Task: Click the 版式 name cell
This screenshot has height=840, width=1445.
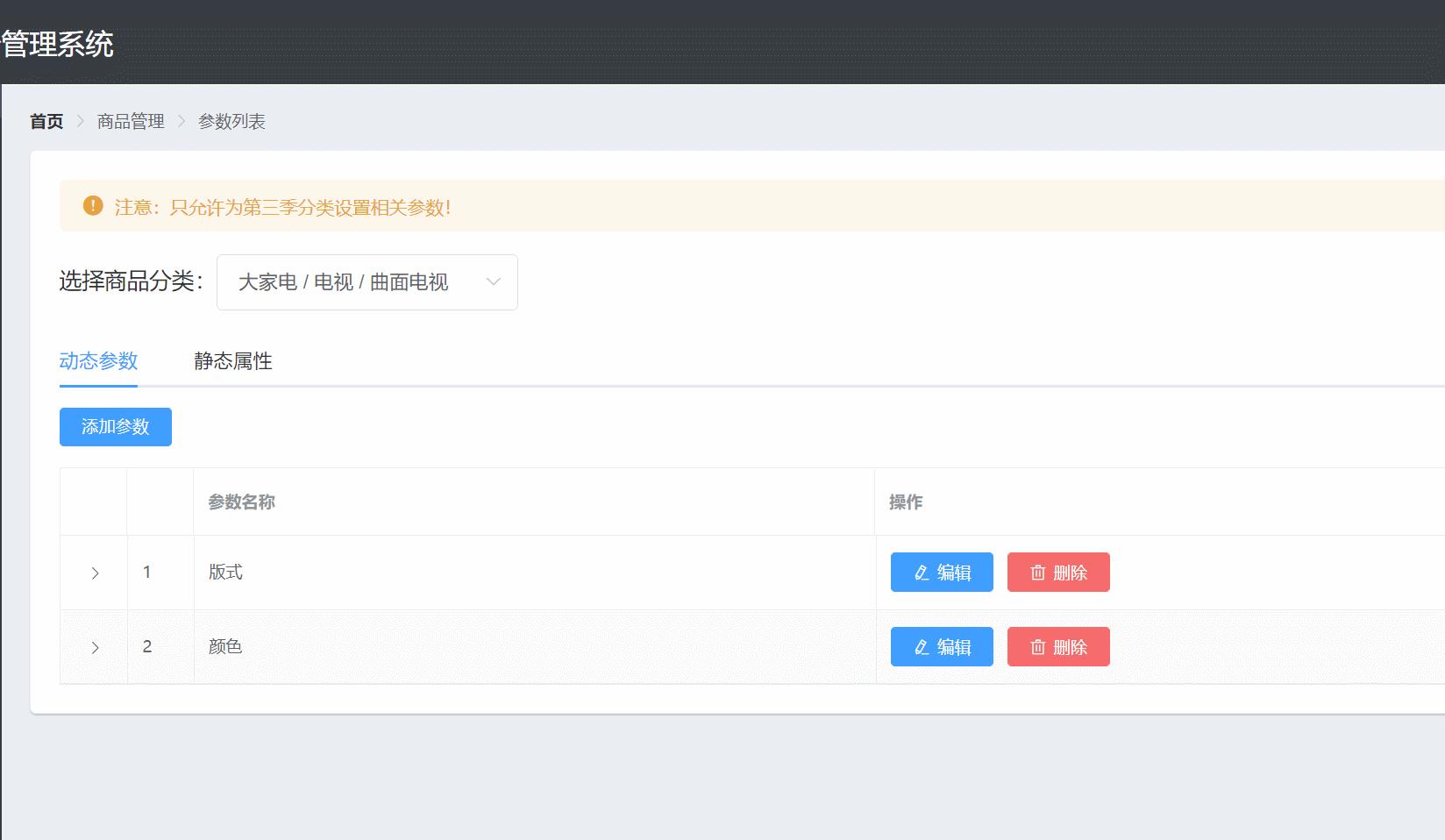Action: pyautogui.click(x=535, y=573)
